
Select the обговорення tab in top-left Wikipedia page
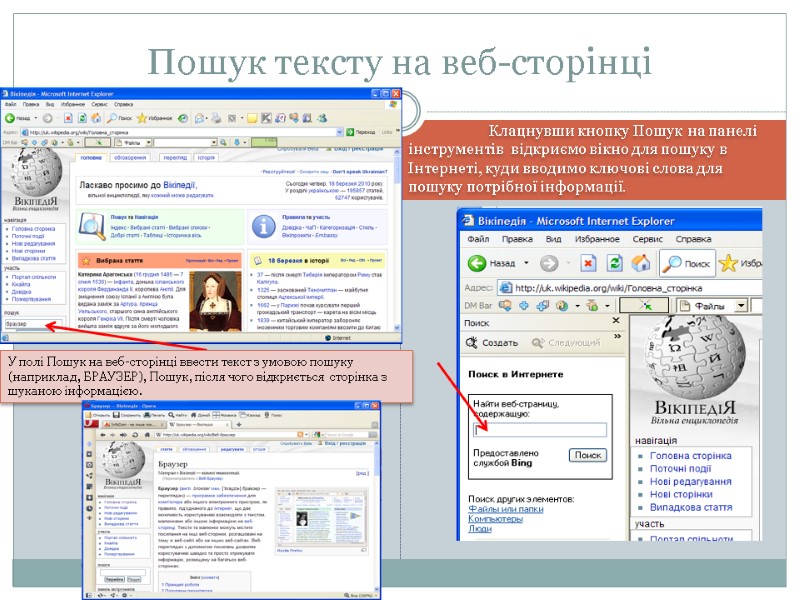tap(130, 158)
